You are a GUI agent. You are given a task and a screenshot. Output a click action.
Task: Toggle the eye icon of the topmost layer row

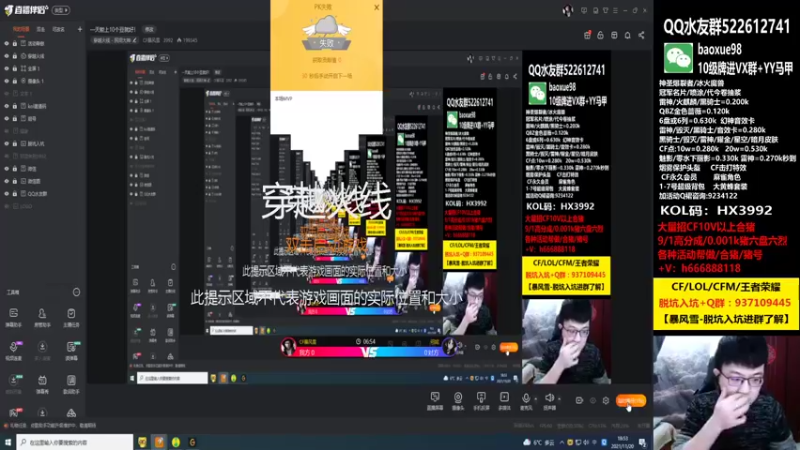(x=7, y=43)
